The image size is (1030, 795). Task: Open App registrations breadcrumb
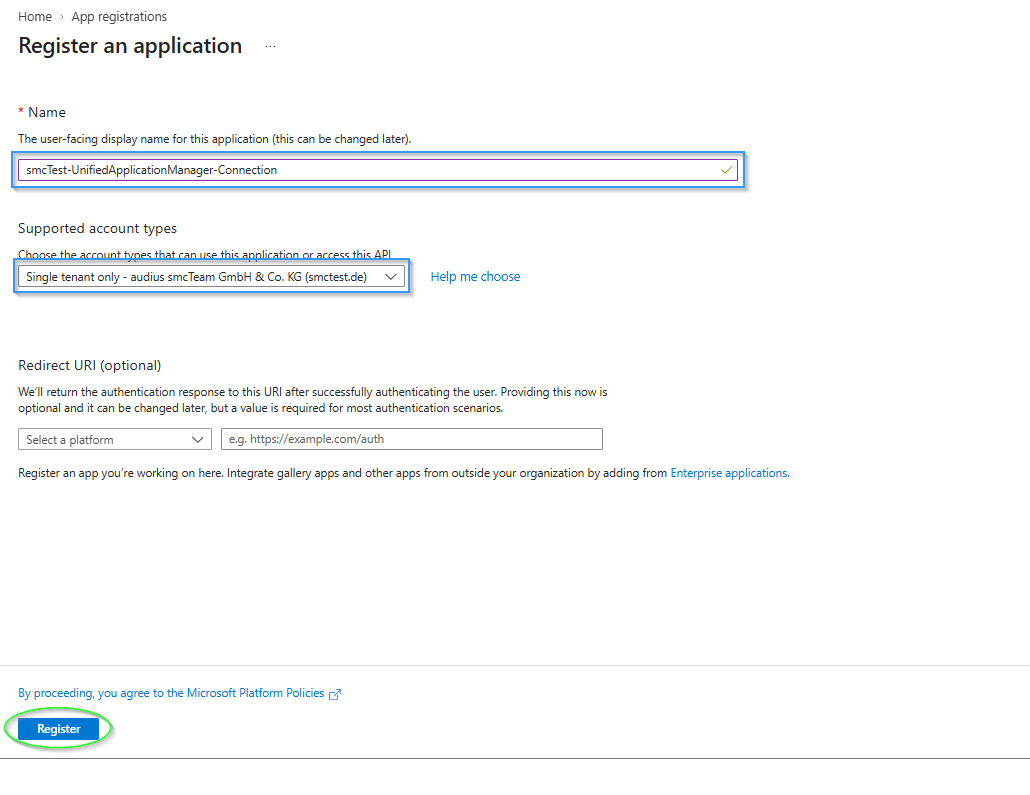[119, 16]
